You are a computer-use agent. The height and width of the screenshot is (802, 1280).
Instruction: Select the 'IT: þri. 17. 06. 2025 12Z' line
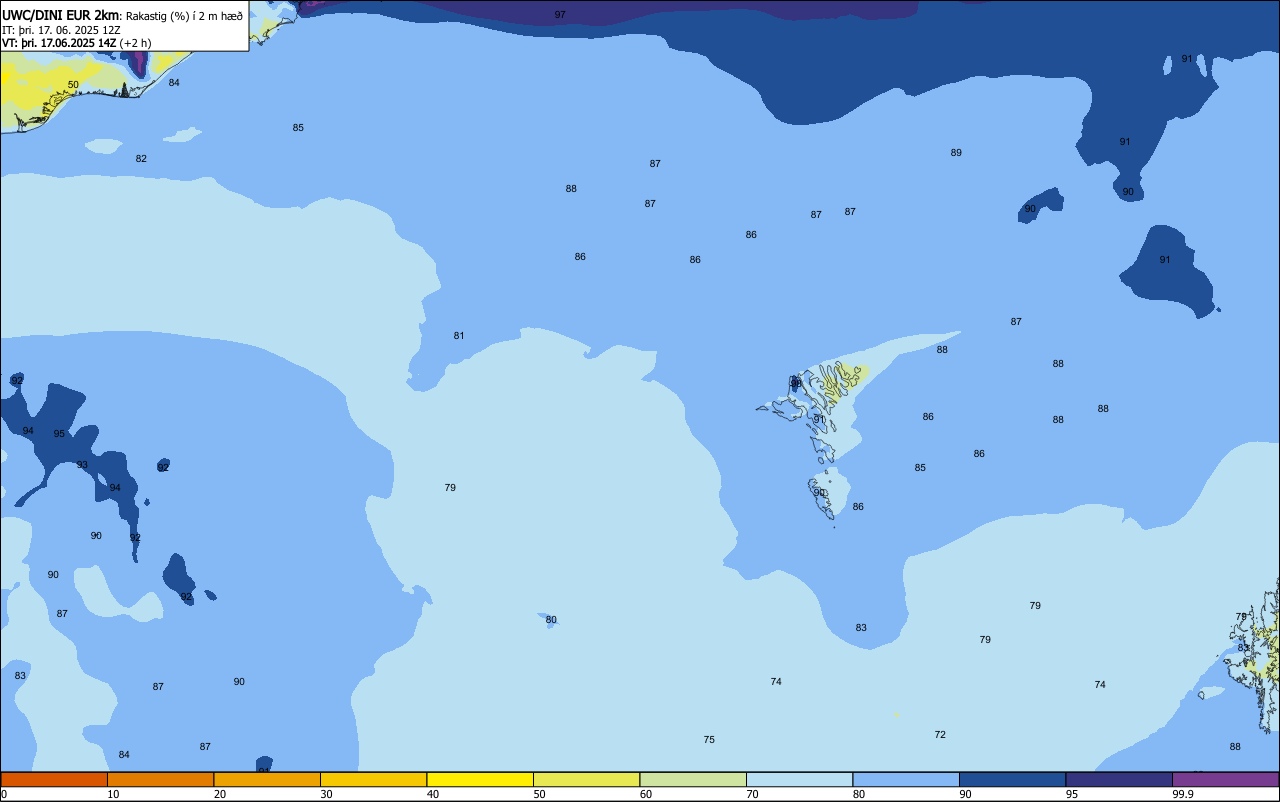point(61,30)
